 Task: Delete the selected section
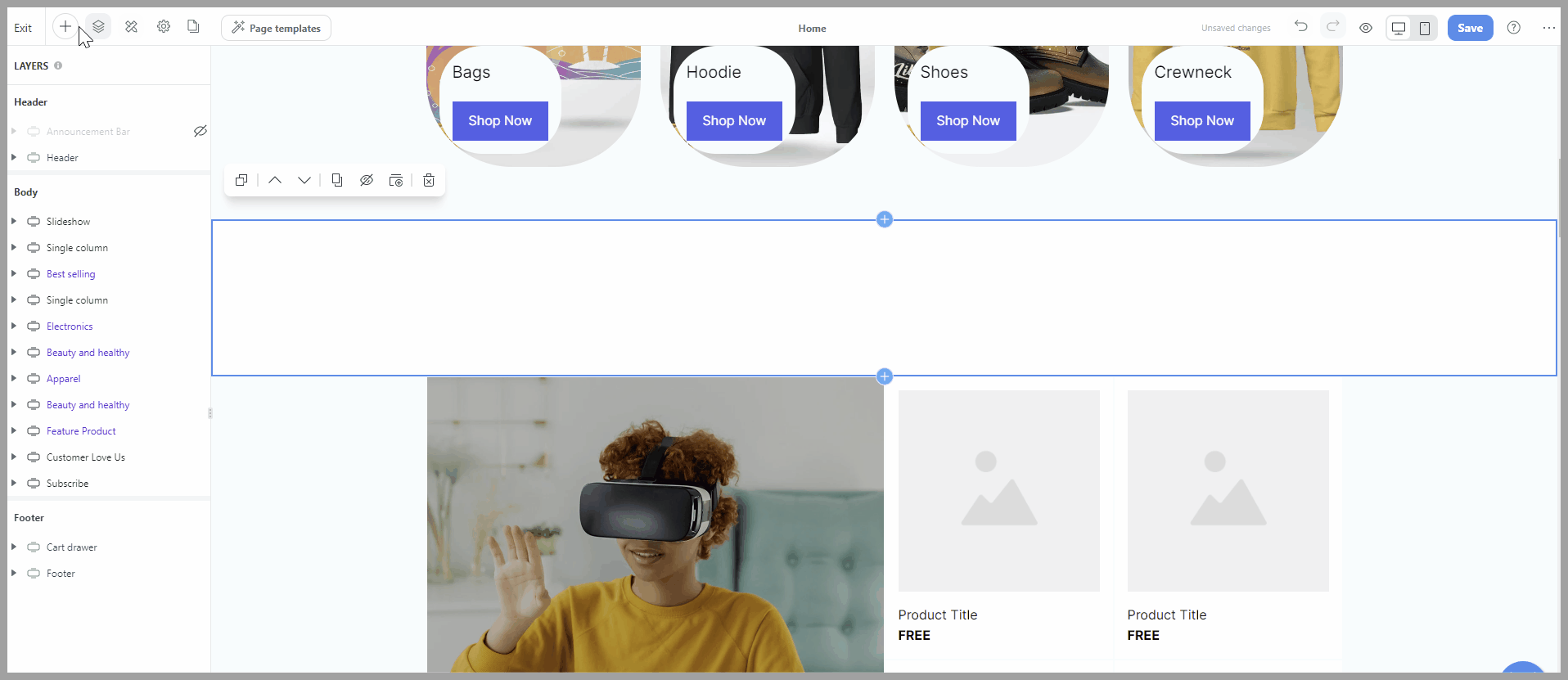429,180
